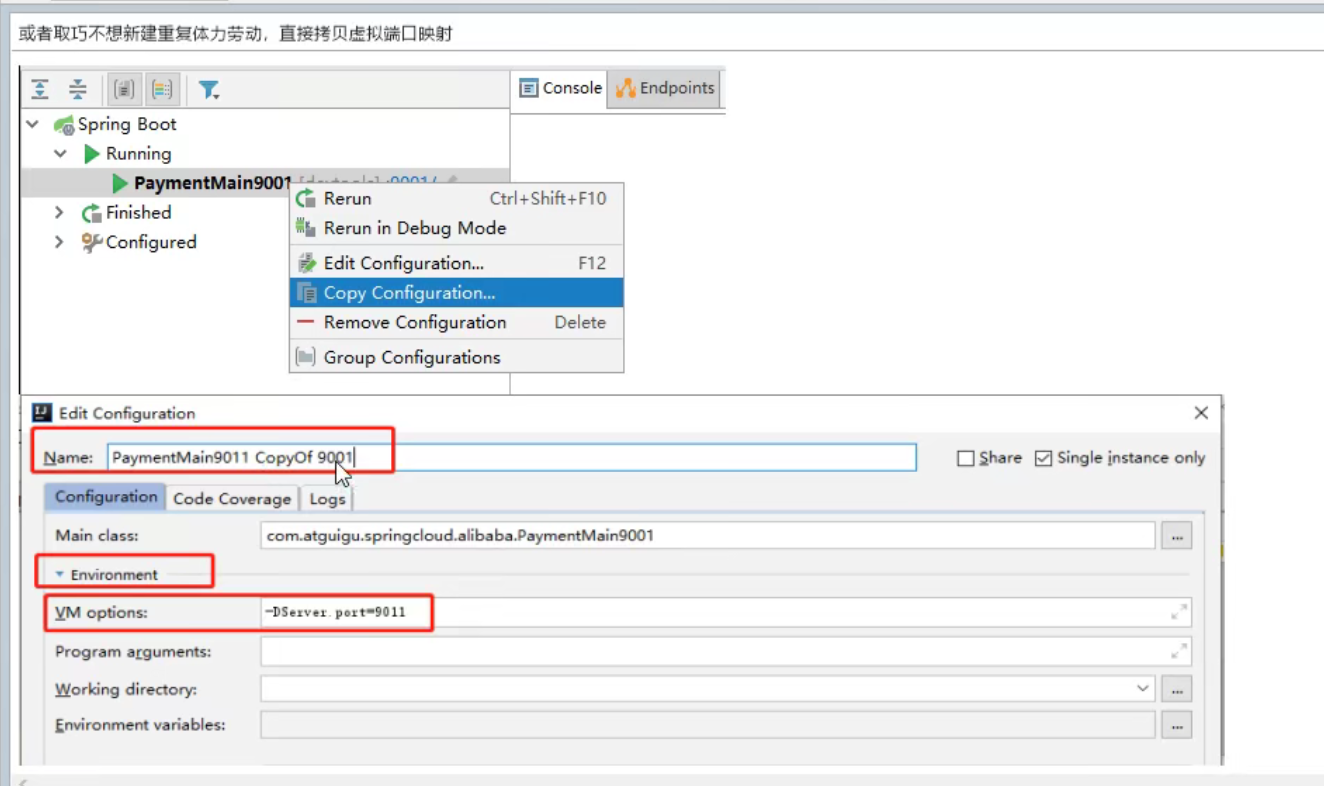
Task: Open Environment variables ... button
Action: [1176, 725]
